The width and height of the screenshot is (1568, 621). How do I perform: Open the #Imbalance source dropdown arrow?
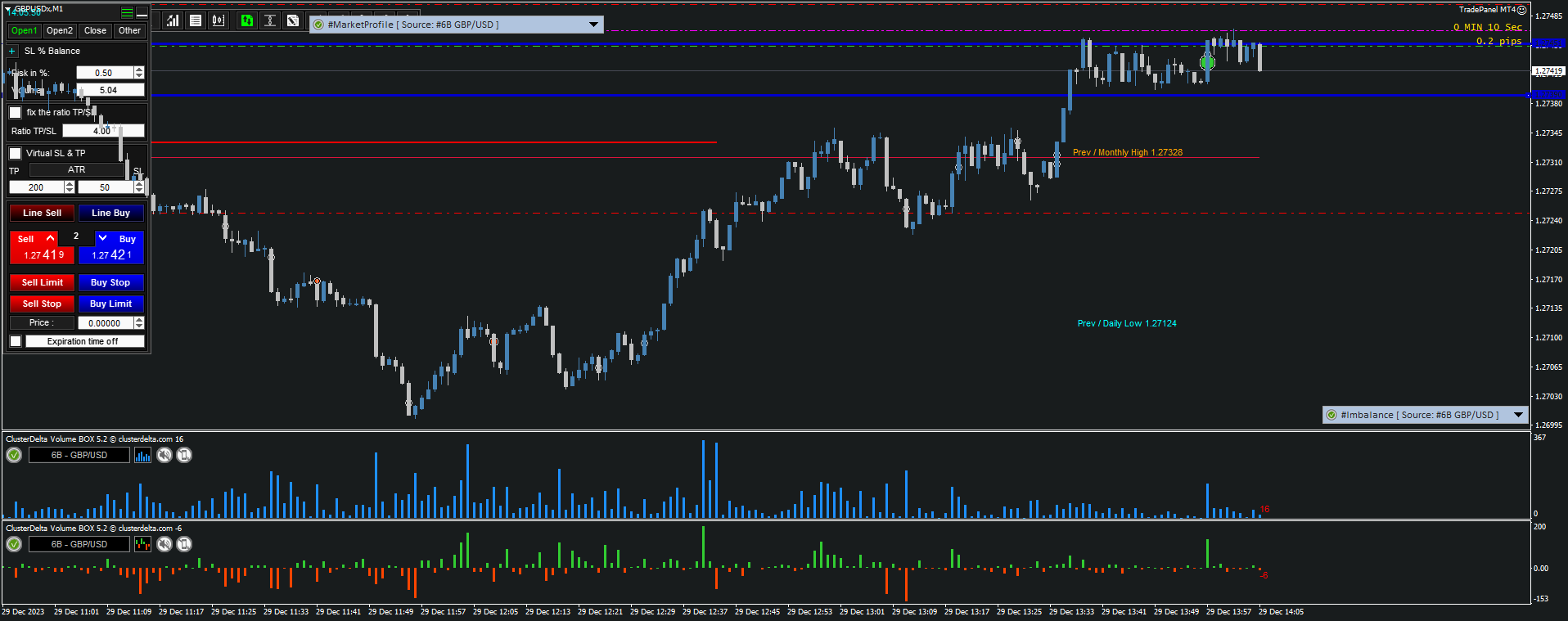pos(1519,415)
